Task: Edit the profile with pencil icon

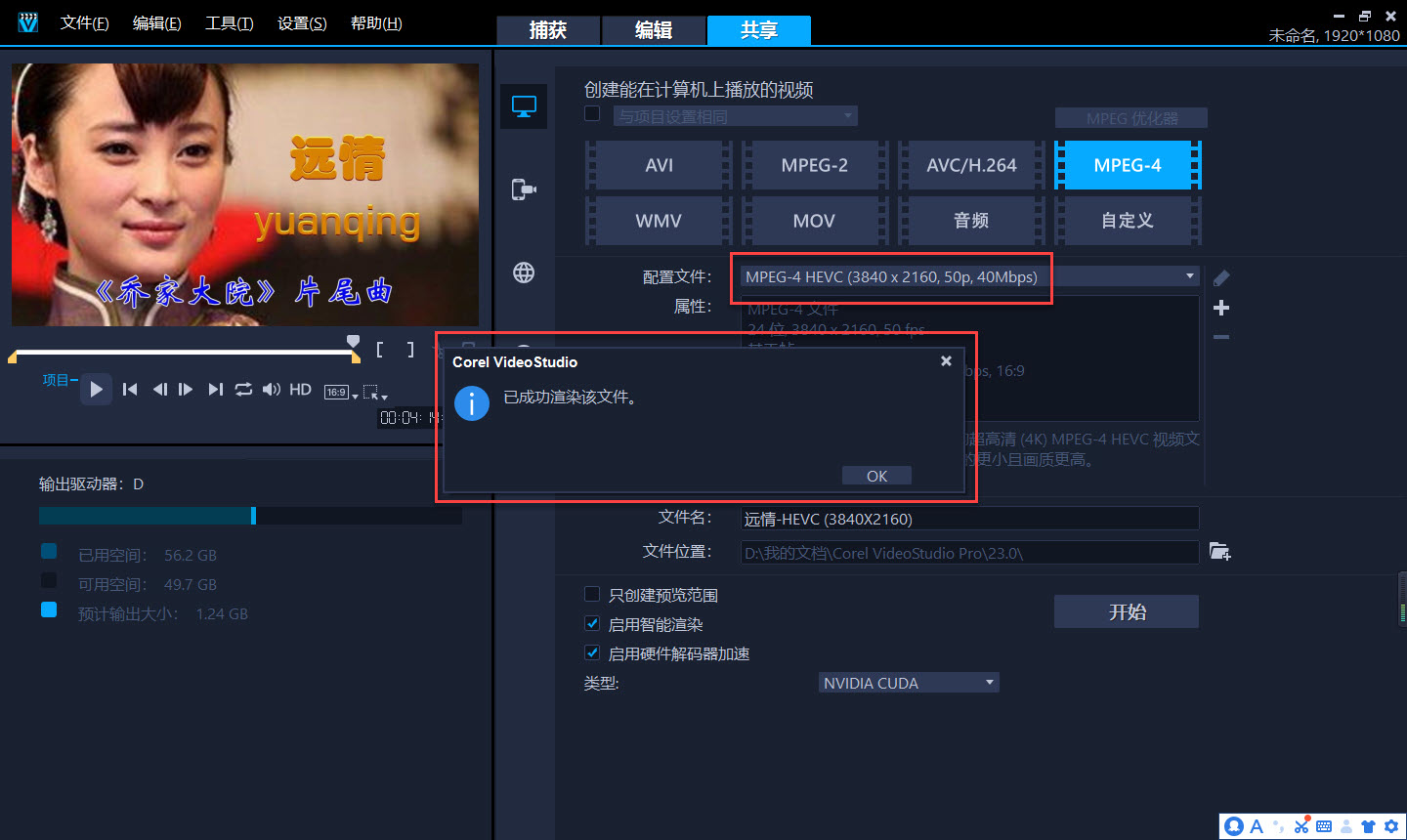Action: point(1221,278)
